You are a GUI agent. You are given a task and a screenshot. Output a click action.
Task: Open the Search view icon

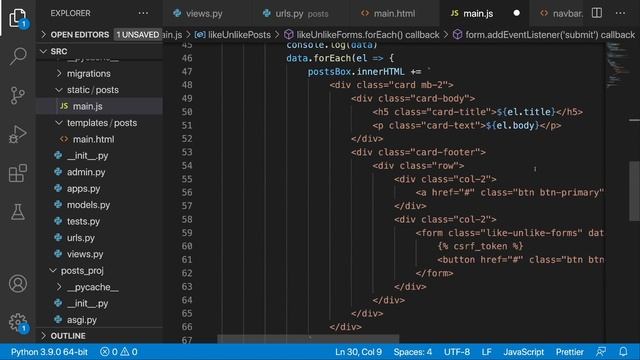[18, 56]
